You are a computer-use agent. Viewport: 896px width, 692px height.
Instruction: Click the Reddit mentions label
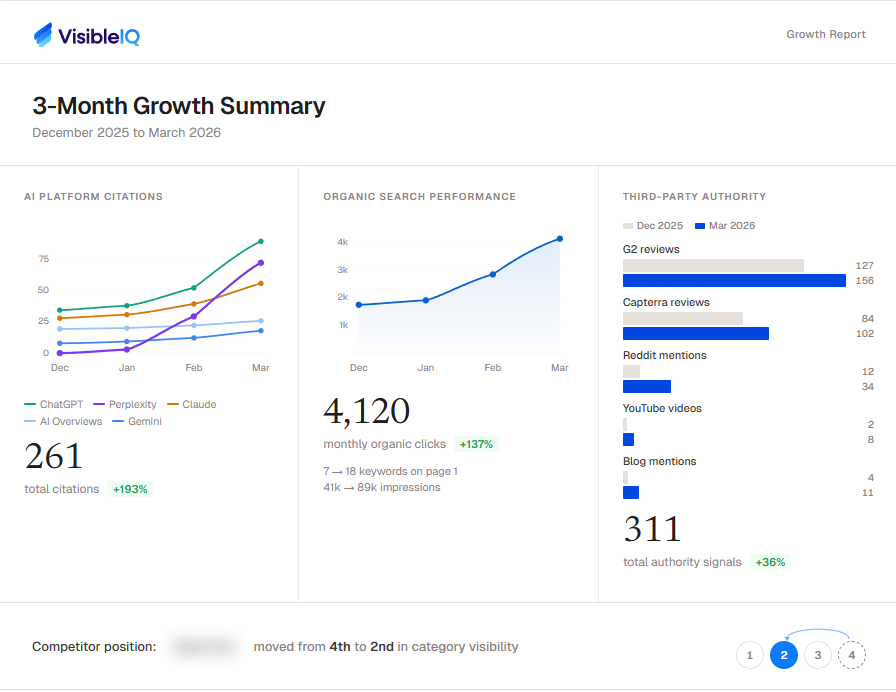point(665,355)
